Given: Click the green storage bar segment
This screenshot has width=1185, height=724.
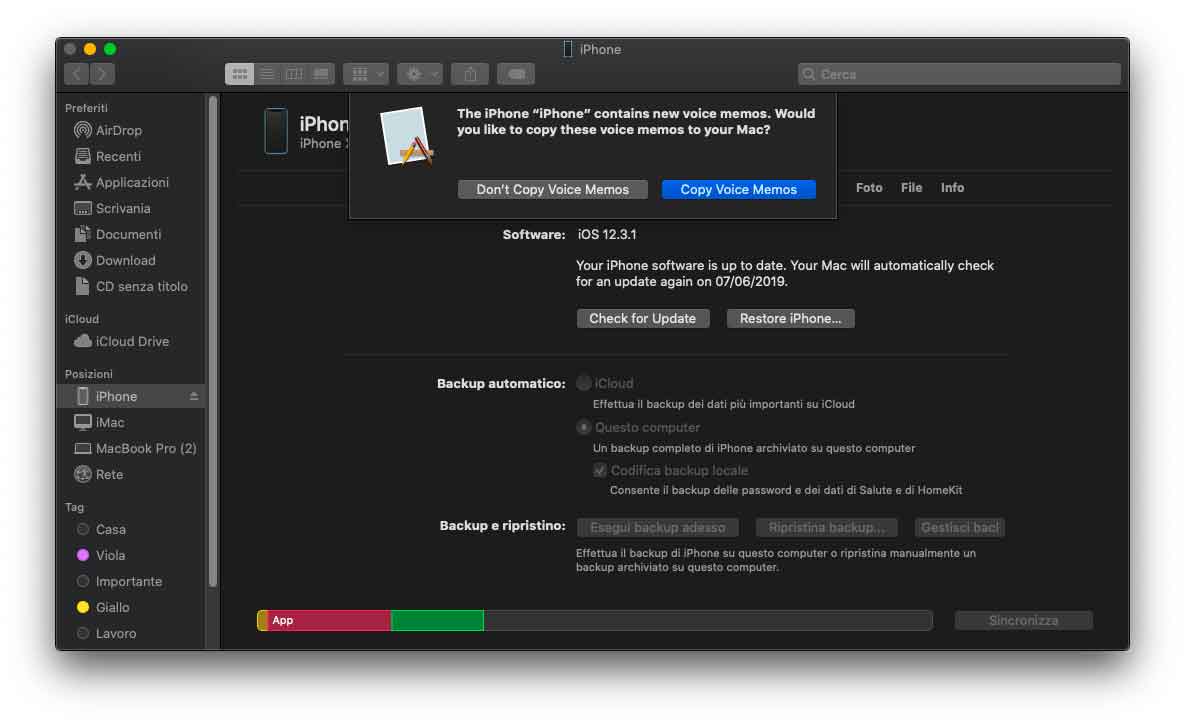Looking at the screenshot, I should click(x=437, y=620).
